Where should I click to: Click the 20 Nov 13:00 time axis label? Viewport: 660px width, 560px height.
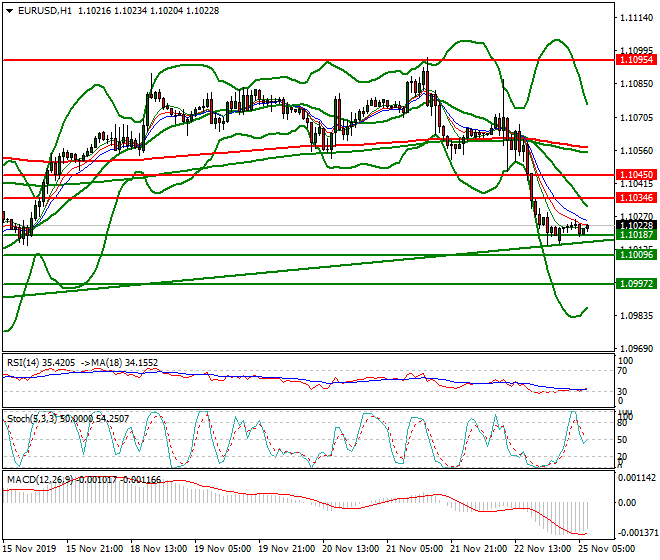351,549
